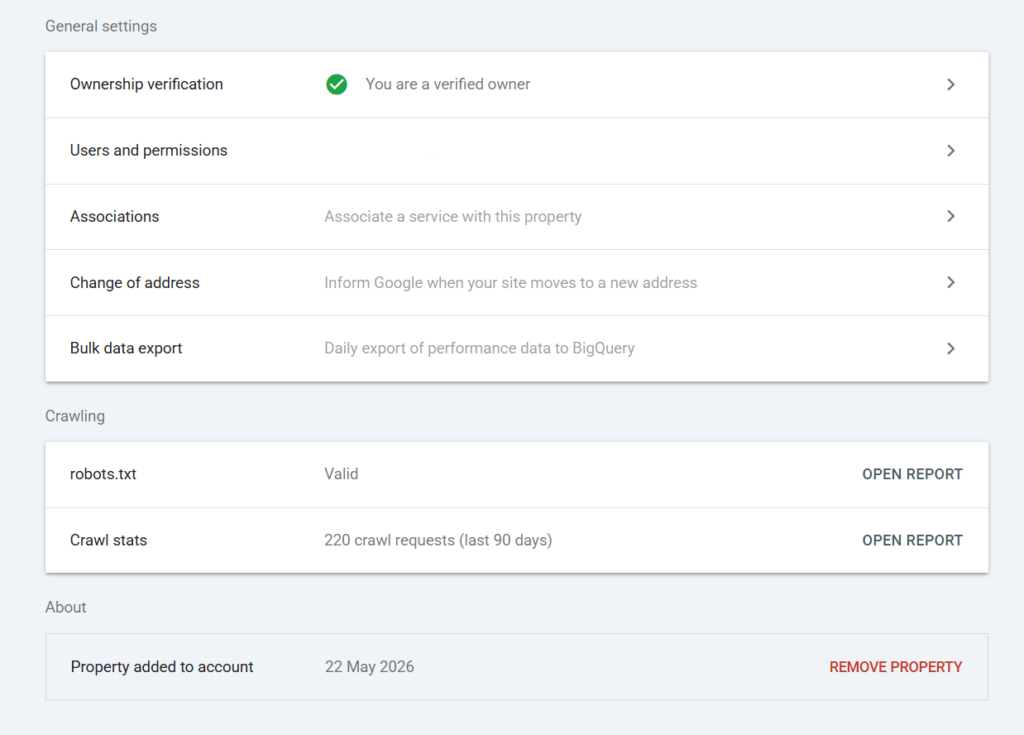Click the robots.txt row label
1024x735 pixels.
(103, 474)
